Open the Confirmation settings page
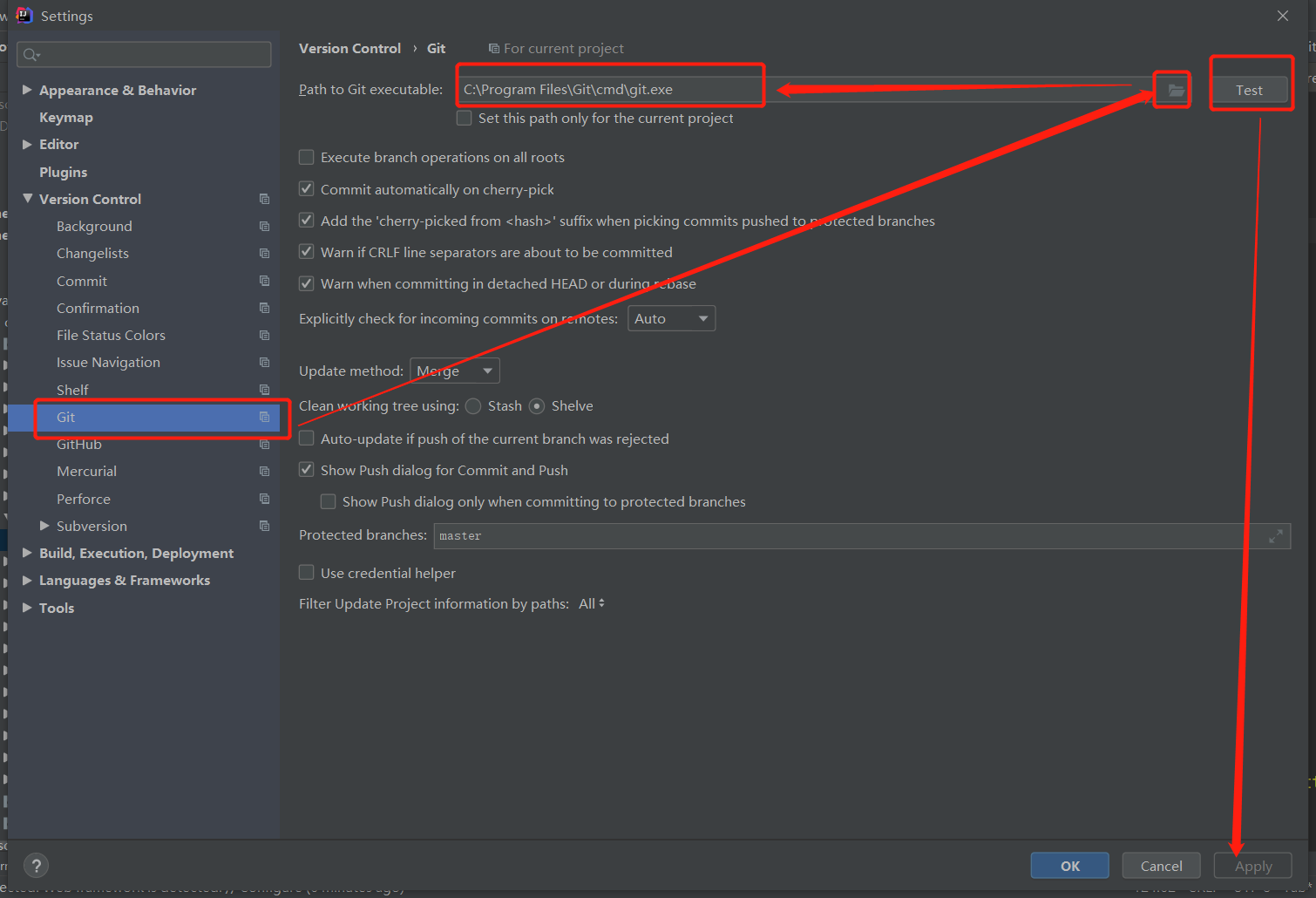 coord(98,308)
